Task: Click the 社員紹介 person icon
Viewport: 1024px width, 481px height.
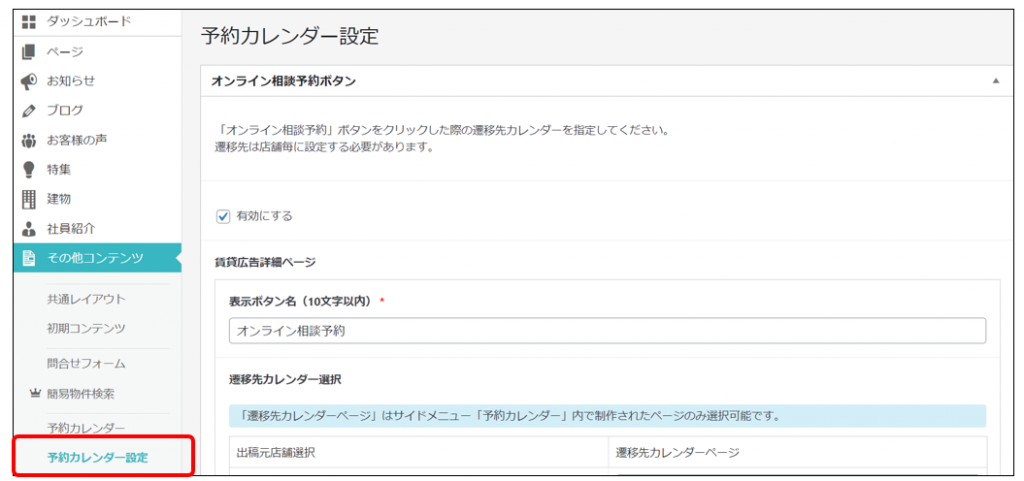Action: 29,228
